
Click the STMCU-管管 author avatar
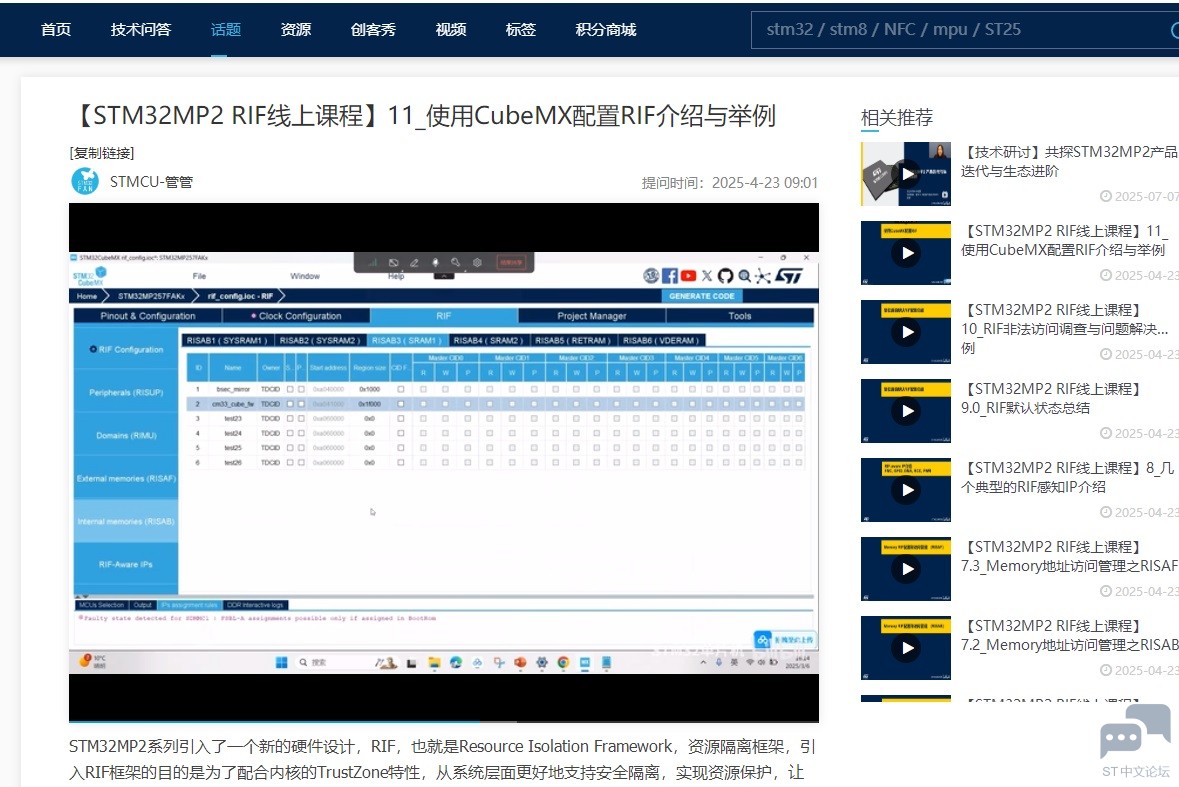[x=85, y=182]
